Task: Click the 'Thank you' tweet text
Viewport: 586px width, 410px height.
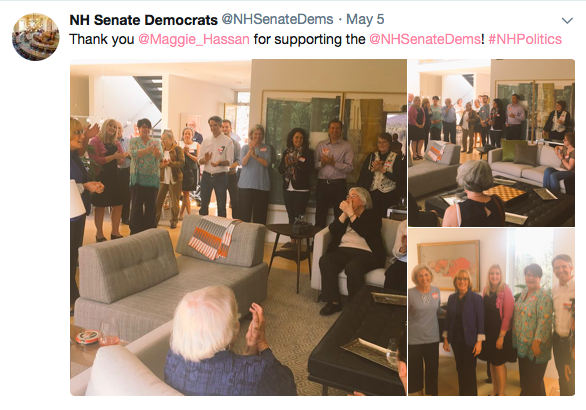Action: [102, 39]
